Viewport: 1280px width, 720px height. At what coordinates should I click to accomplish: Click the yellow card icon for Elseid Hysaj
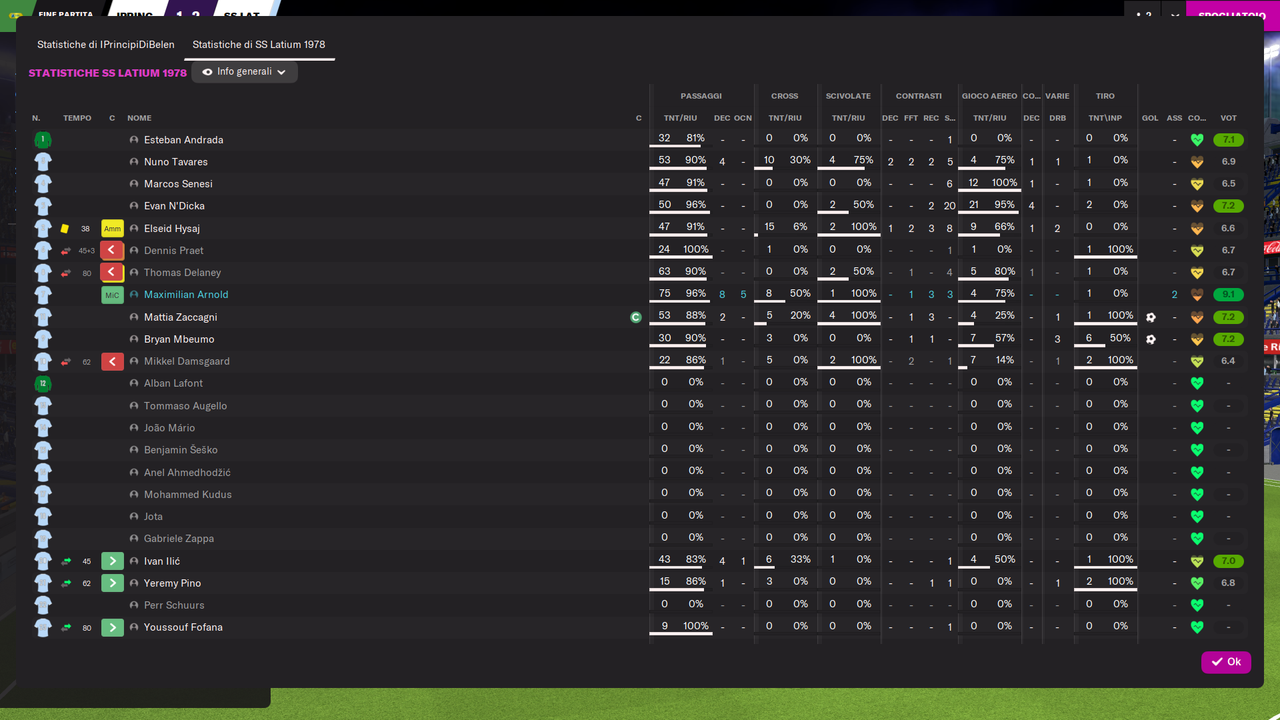pyautogui.click(x=65, y=229)
